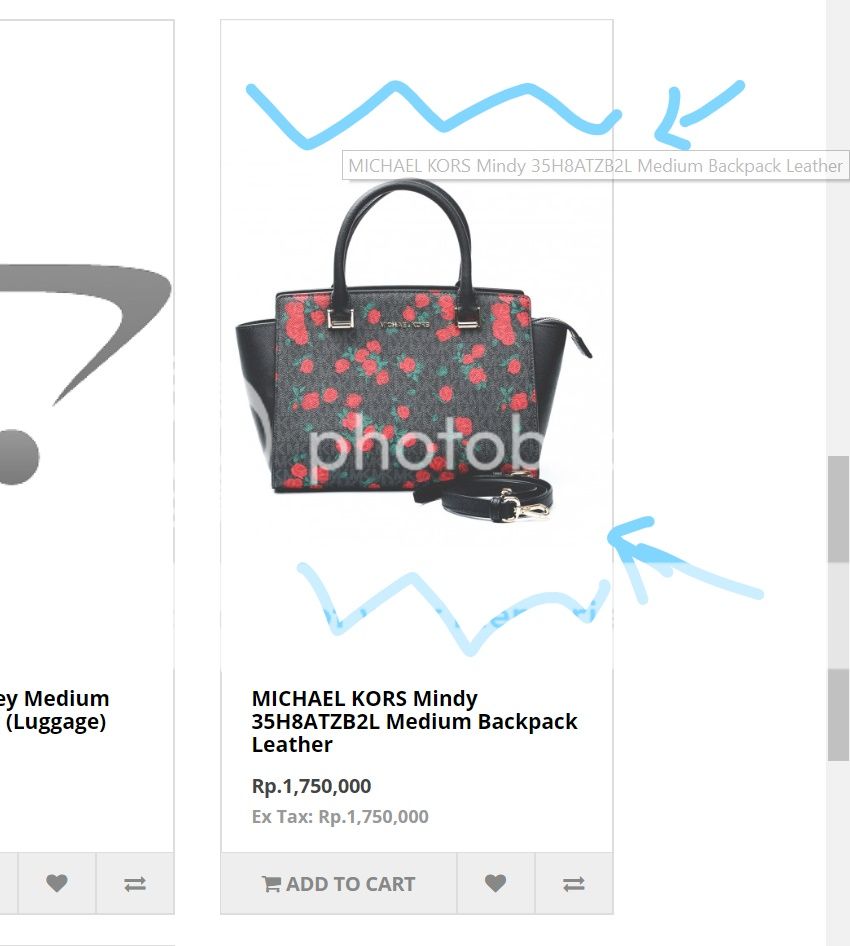Add Michael Kors Mindy bag to cart
This screenshot has height=946, width=850.
pos(338,883)
